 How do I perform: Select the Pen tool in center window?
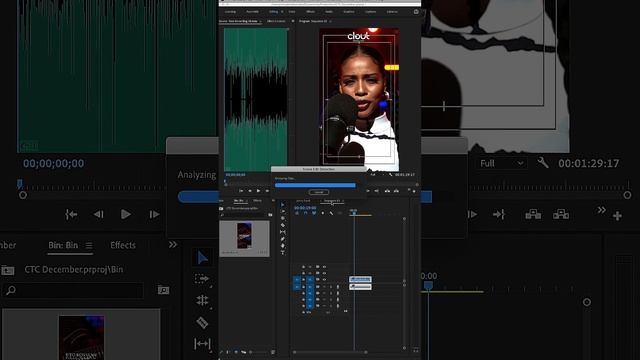click(283, 239)
